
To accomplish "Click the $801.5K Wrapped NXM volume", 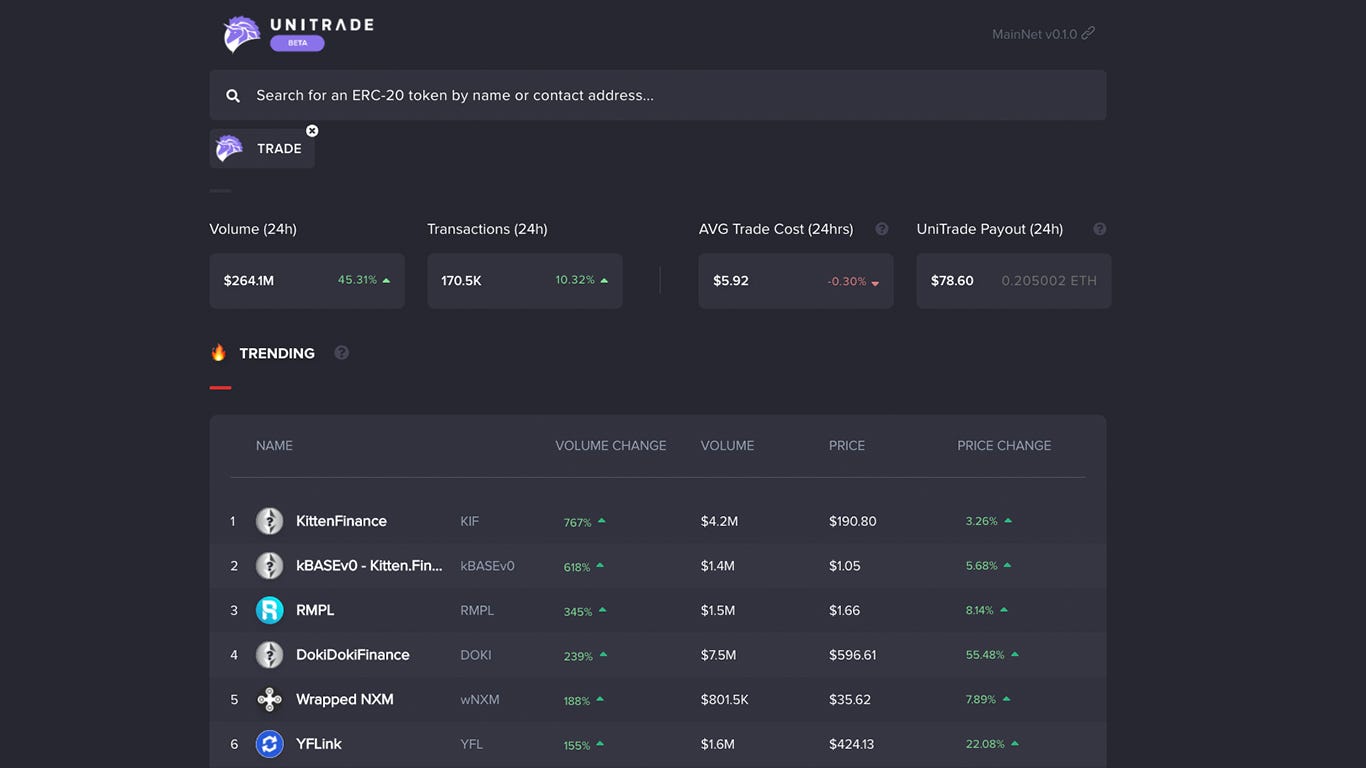I will pyautogui.click(x=725, y=700).
